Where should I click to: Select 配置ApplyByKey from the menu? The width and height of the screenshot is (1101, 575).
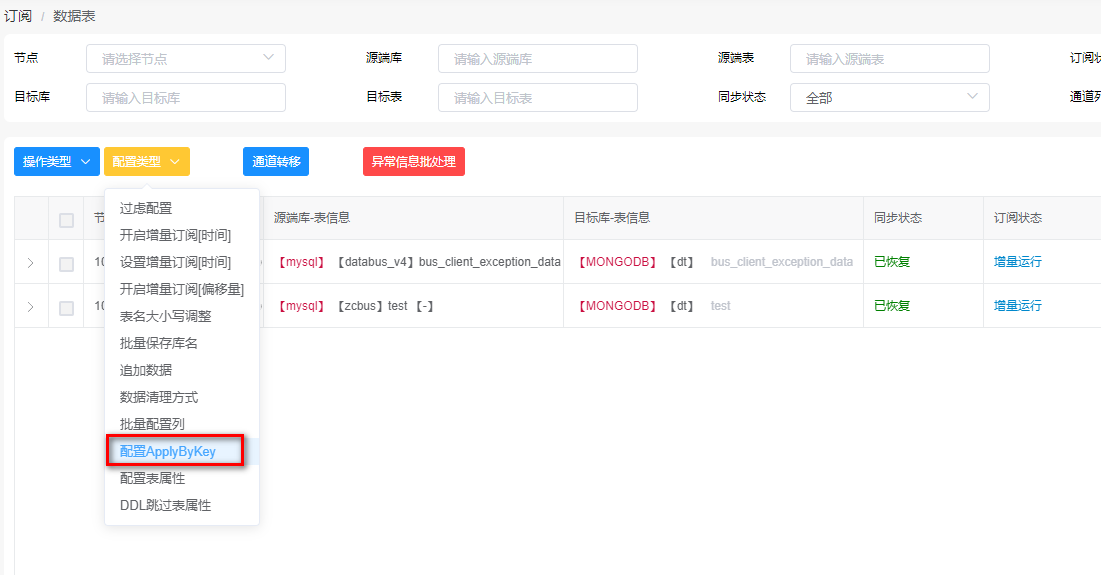click(x=168, y=452)
